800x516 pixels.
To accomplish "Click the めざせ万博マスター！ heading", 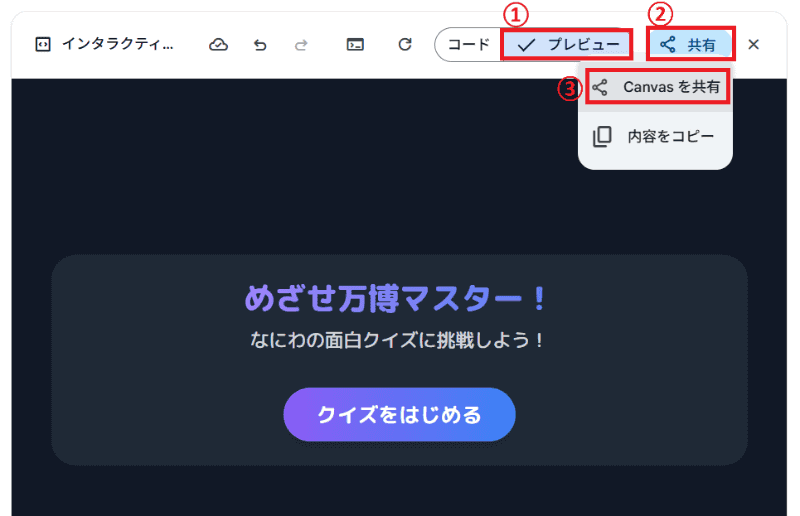I will tap(396, 299).
